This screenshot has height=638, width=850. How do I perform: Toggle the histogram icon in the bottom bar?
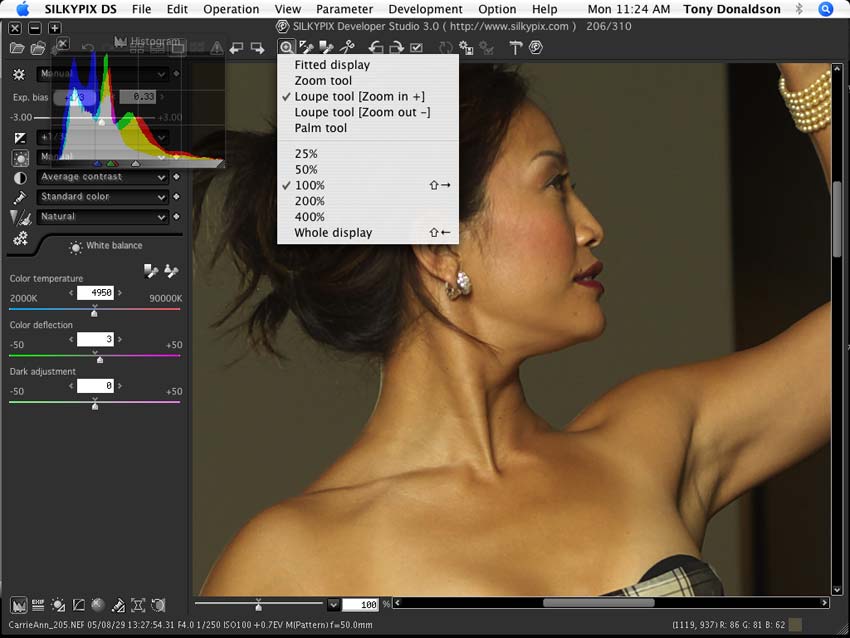click(x=18, y=605)
